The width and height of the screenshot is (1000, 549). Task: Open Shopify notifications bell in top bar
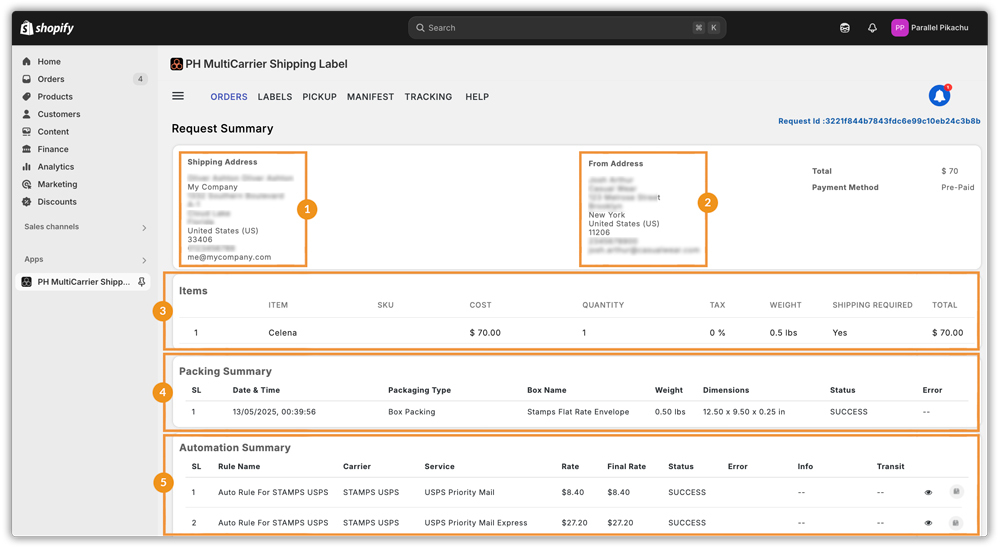tap(872, 27)
